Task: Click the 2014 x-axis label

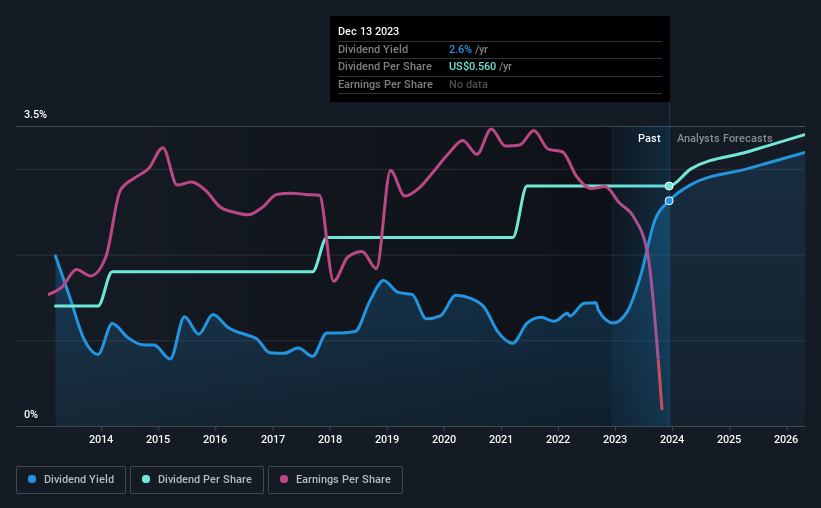Action: [x=101, y=439]
